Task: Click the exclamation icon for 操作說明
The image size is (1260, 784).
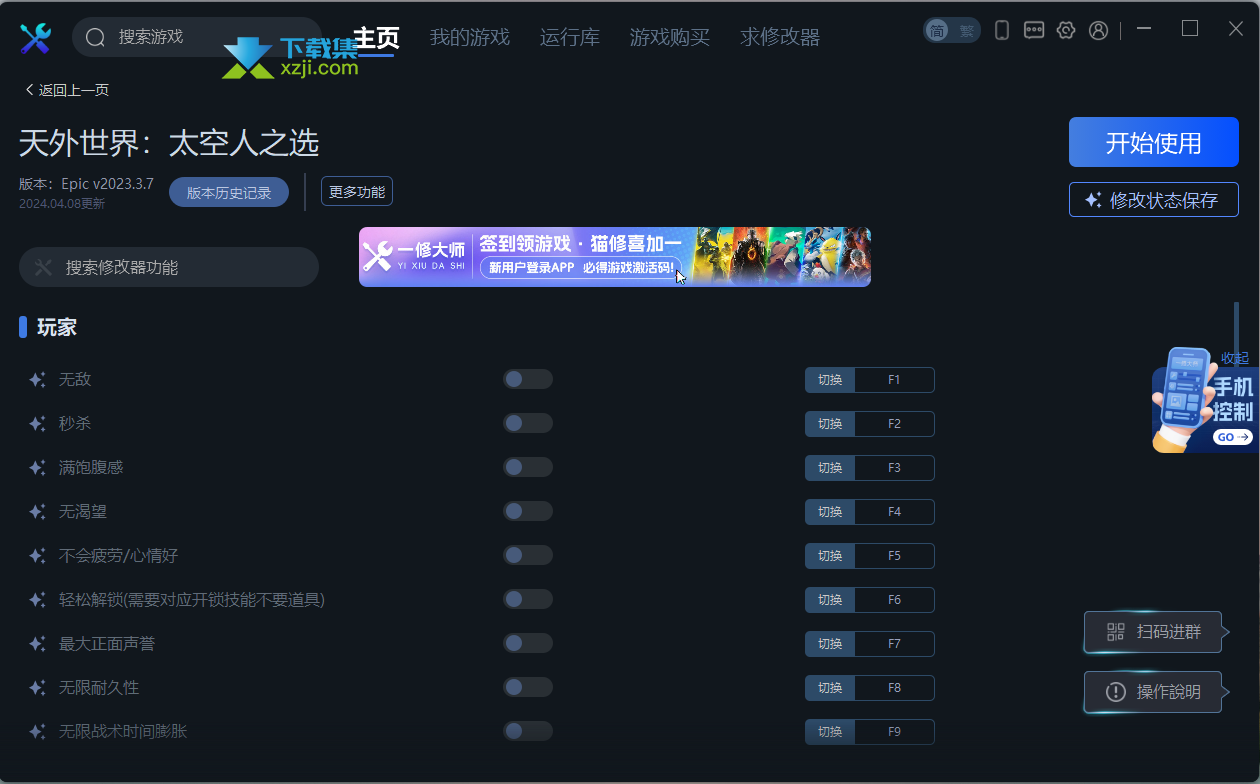Action: [1115, 692]
